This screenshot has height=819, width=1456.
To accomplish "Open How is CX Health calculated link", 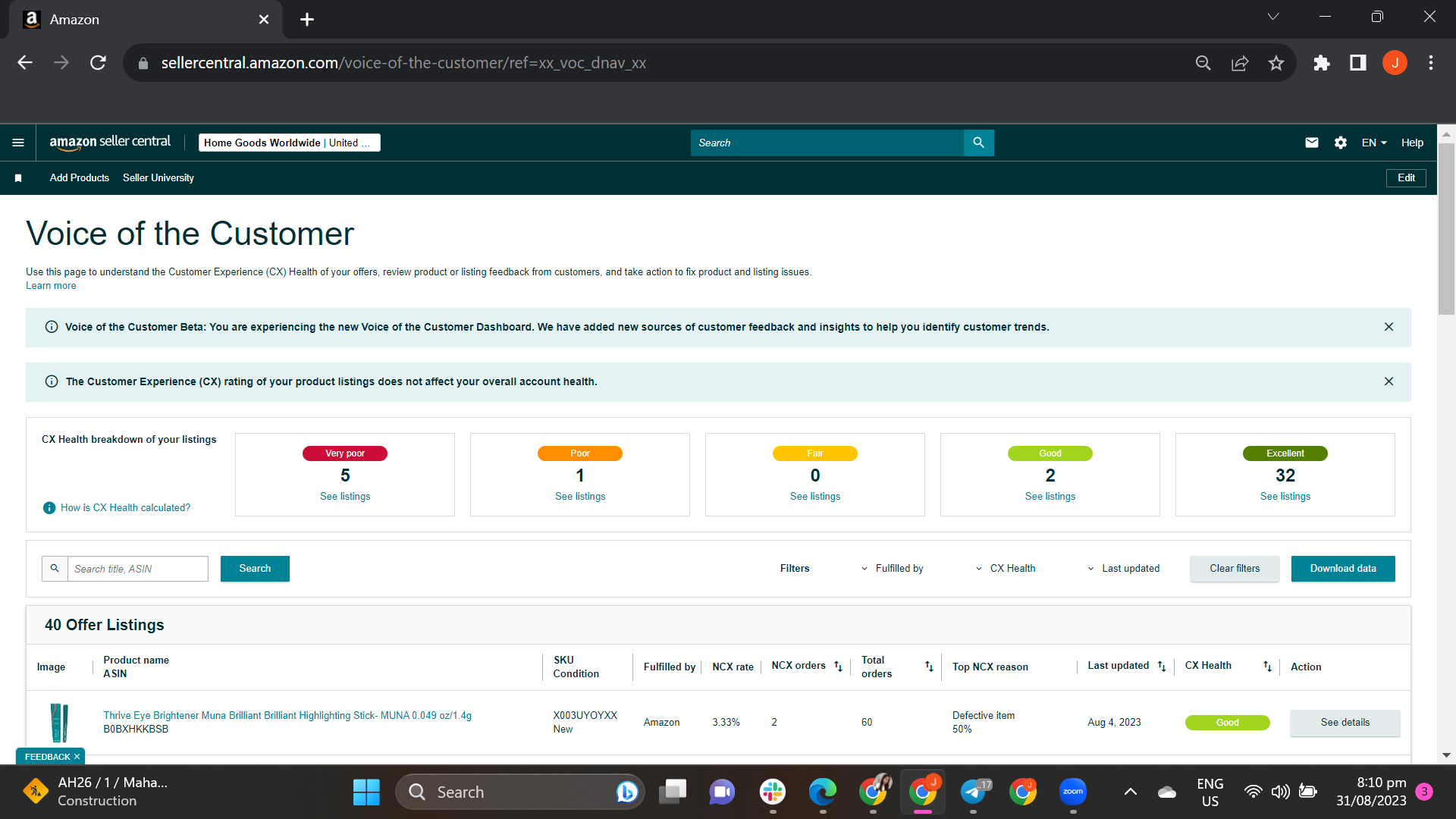I will coord(125,508).
